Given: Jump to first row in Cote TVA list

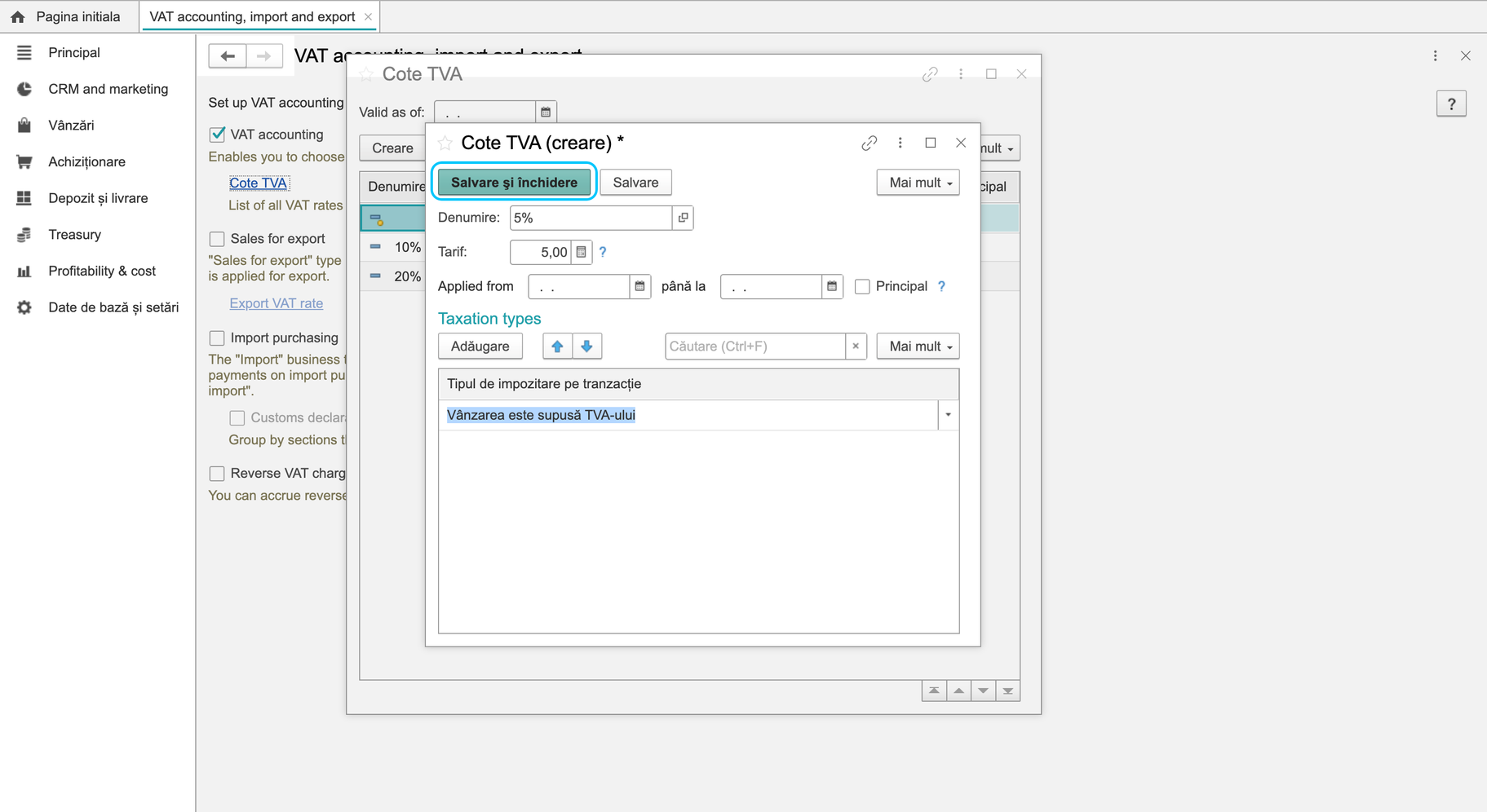Looking at the screenshot, I should point(934,691).
